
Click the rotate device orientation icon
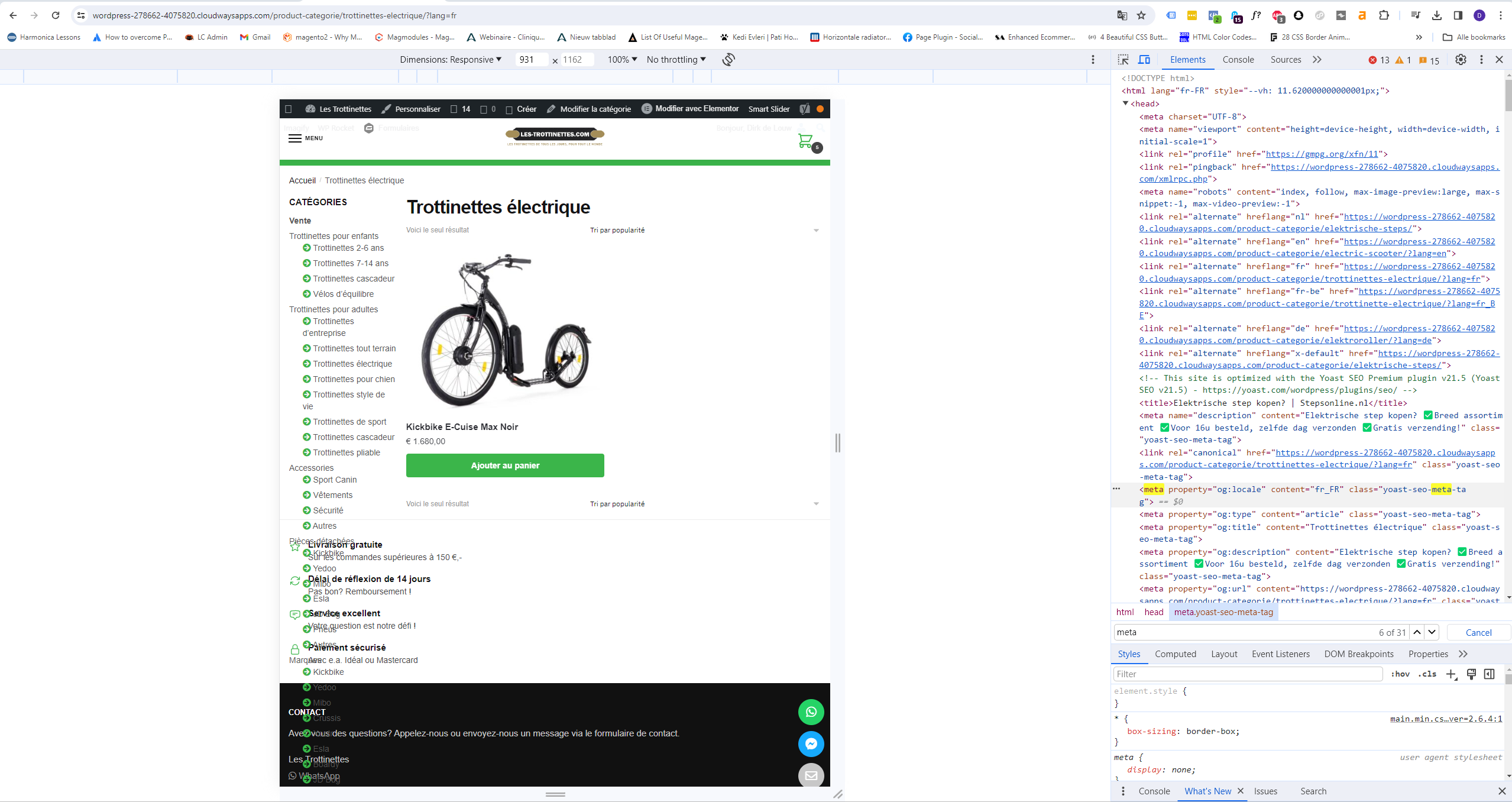pyautogui.click(x=729, y=60)
